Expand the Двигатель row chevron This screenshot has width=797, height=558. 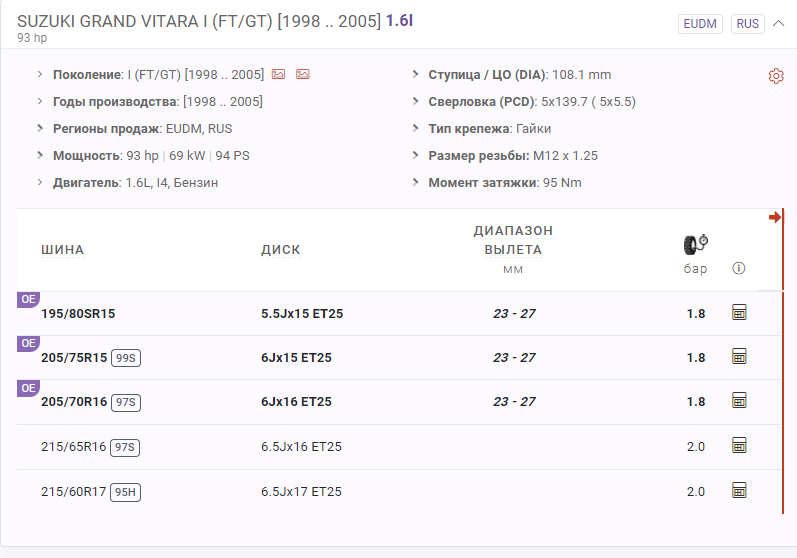[40, 183]
